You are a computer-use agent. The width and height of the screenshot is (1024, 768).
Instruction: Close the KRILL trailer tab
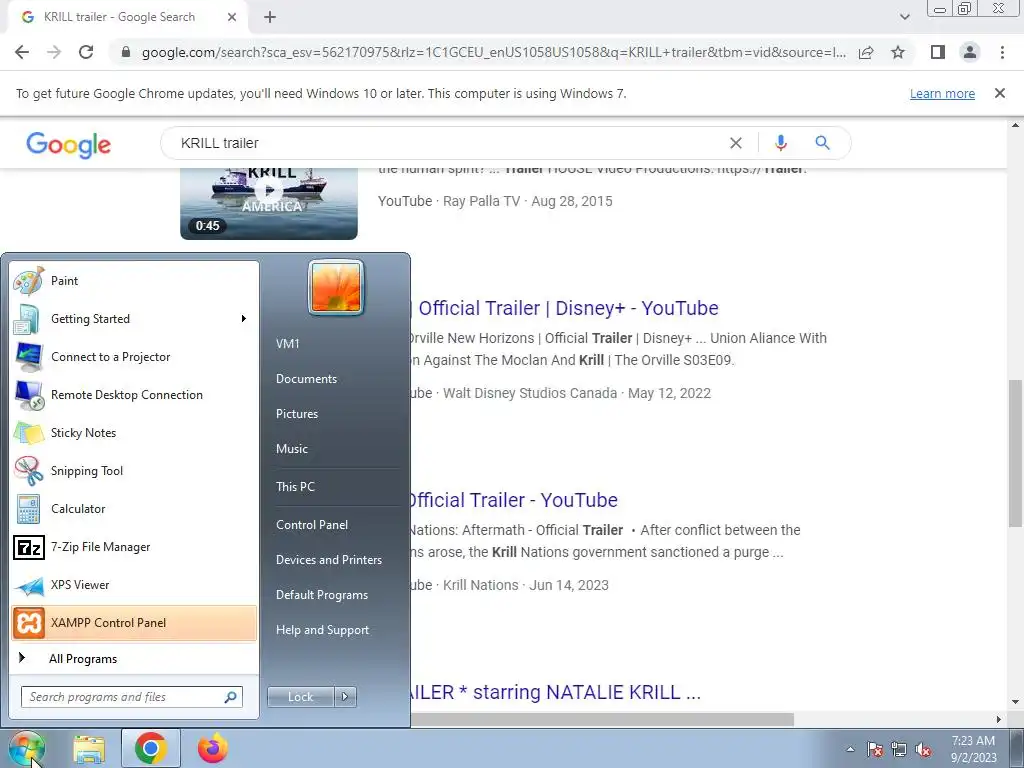(x=232, y=17)
